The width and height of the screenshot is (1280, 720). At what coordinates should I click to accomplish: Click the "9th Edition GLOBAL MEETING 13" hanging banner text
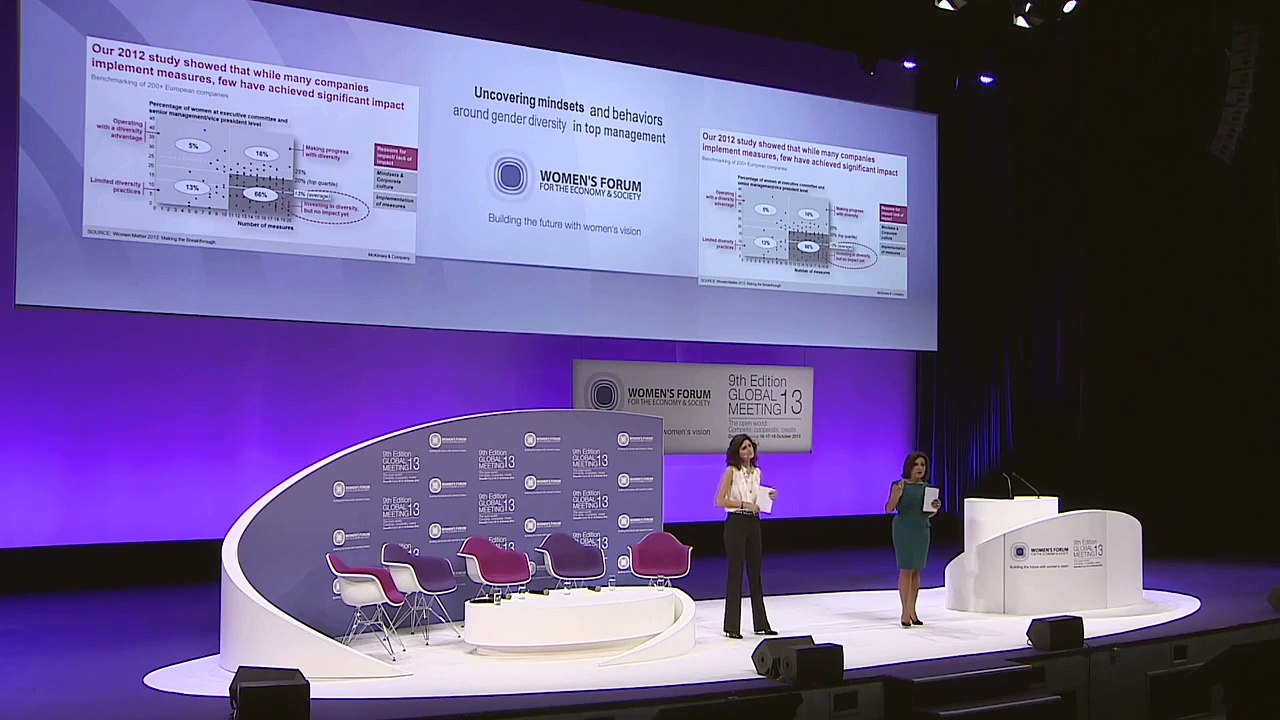(765, 395)
